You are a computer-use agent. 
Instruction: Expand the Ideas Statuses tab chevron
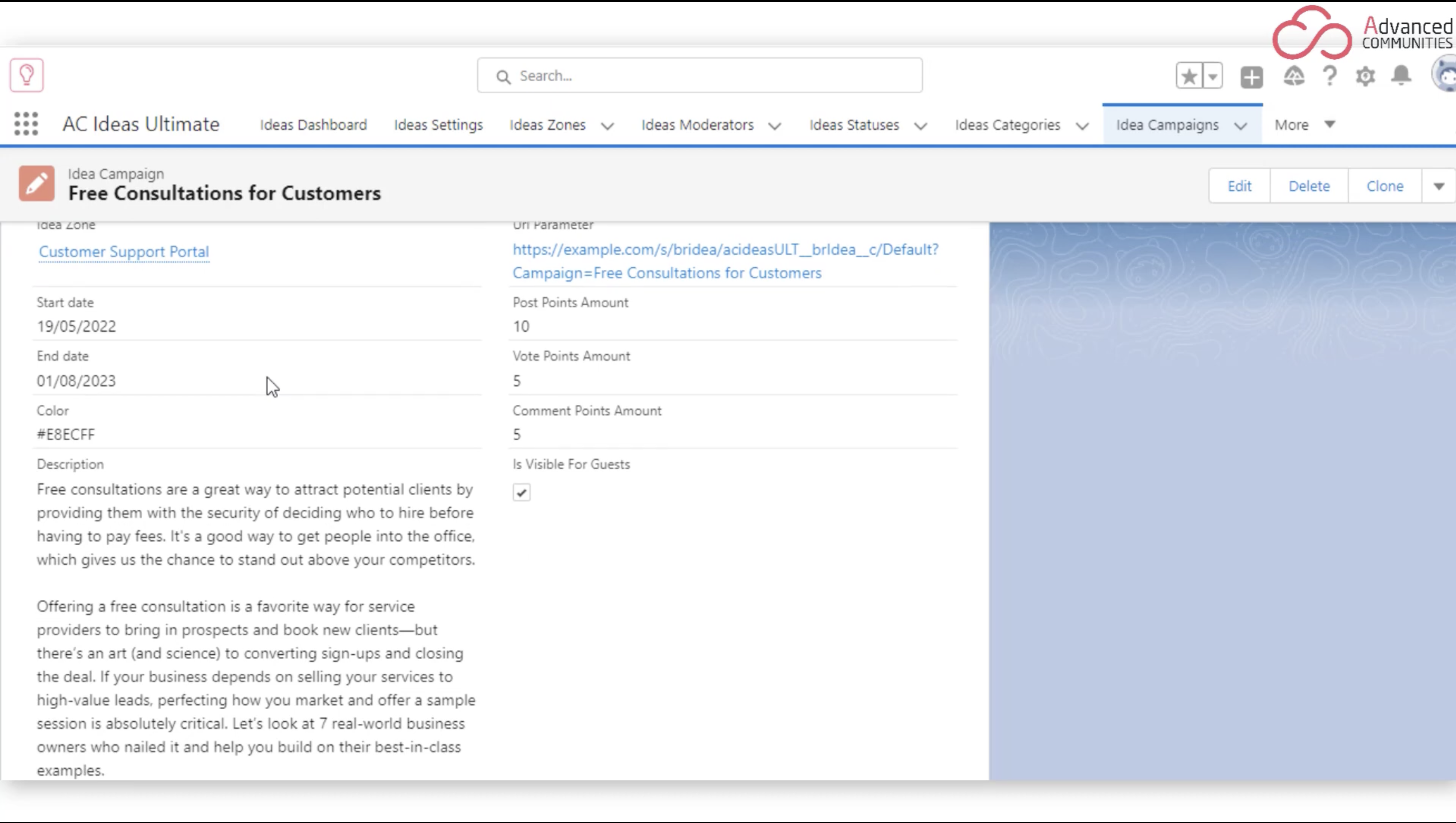coord(921,126)
